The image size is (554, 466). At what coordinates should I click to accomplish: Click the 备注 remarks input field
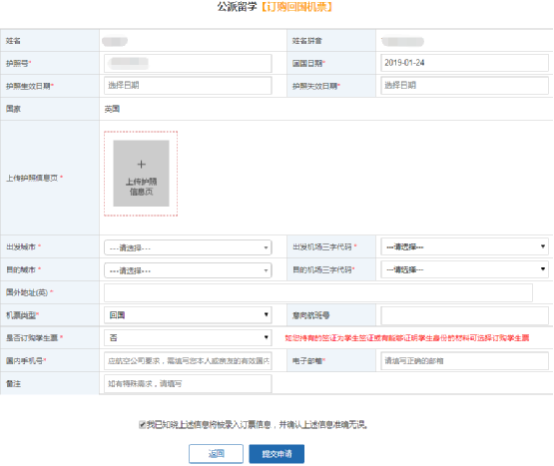pyautogui.click(x=188, y=384)
